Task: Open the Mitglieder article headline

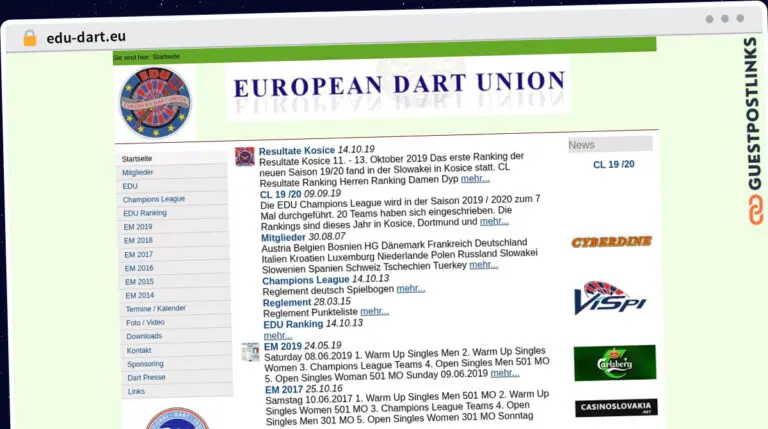Action: (x=283, y=238)
